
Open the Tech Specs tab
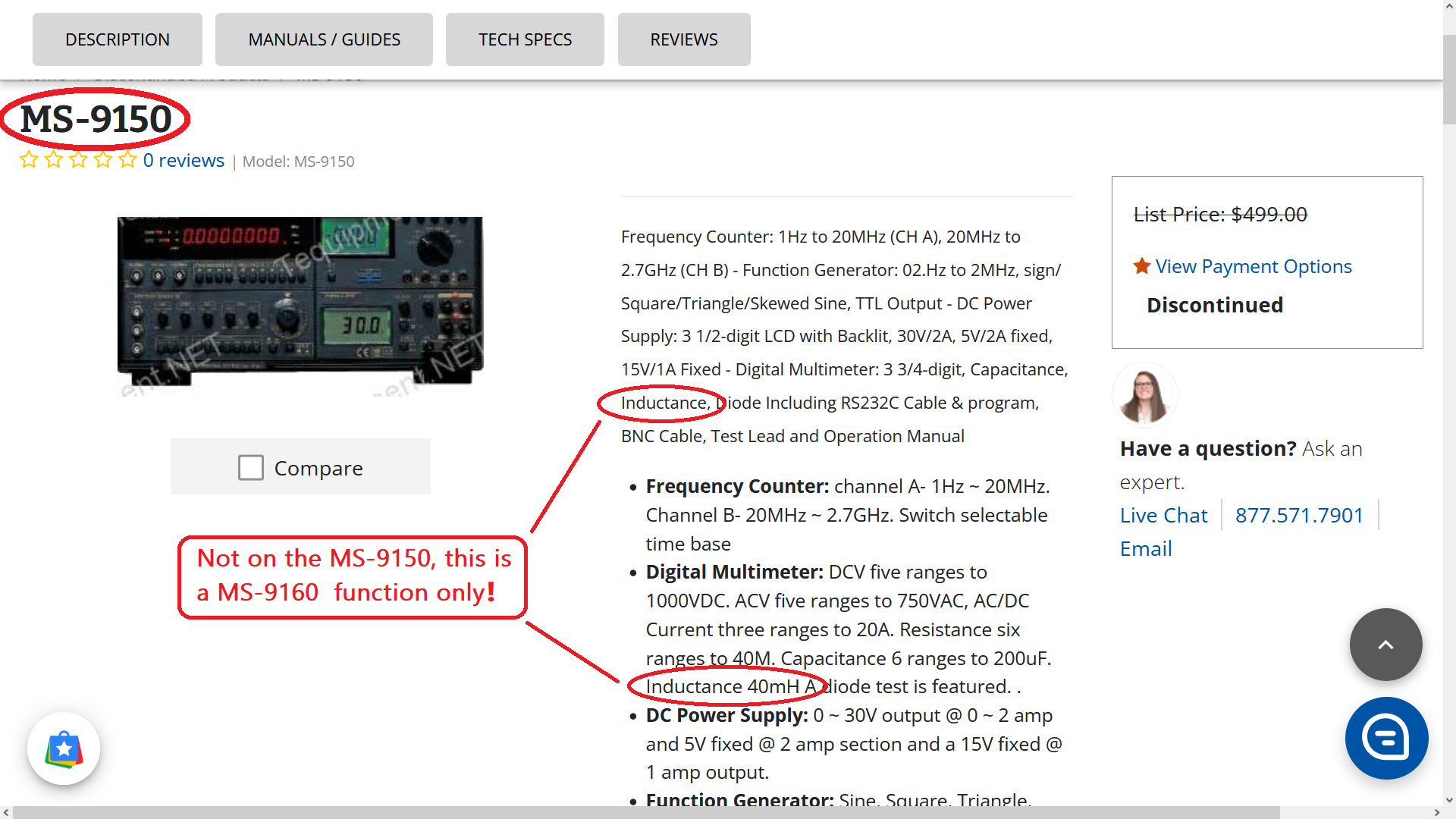[x=525, y=39]
